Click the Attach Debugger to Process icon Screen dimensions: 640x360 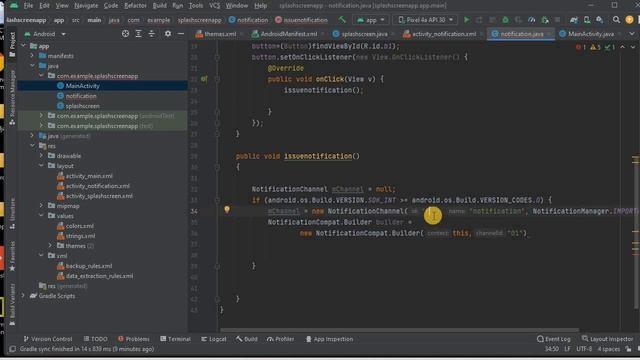click(x=544, y=20)
